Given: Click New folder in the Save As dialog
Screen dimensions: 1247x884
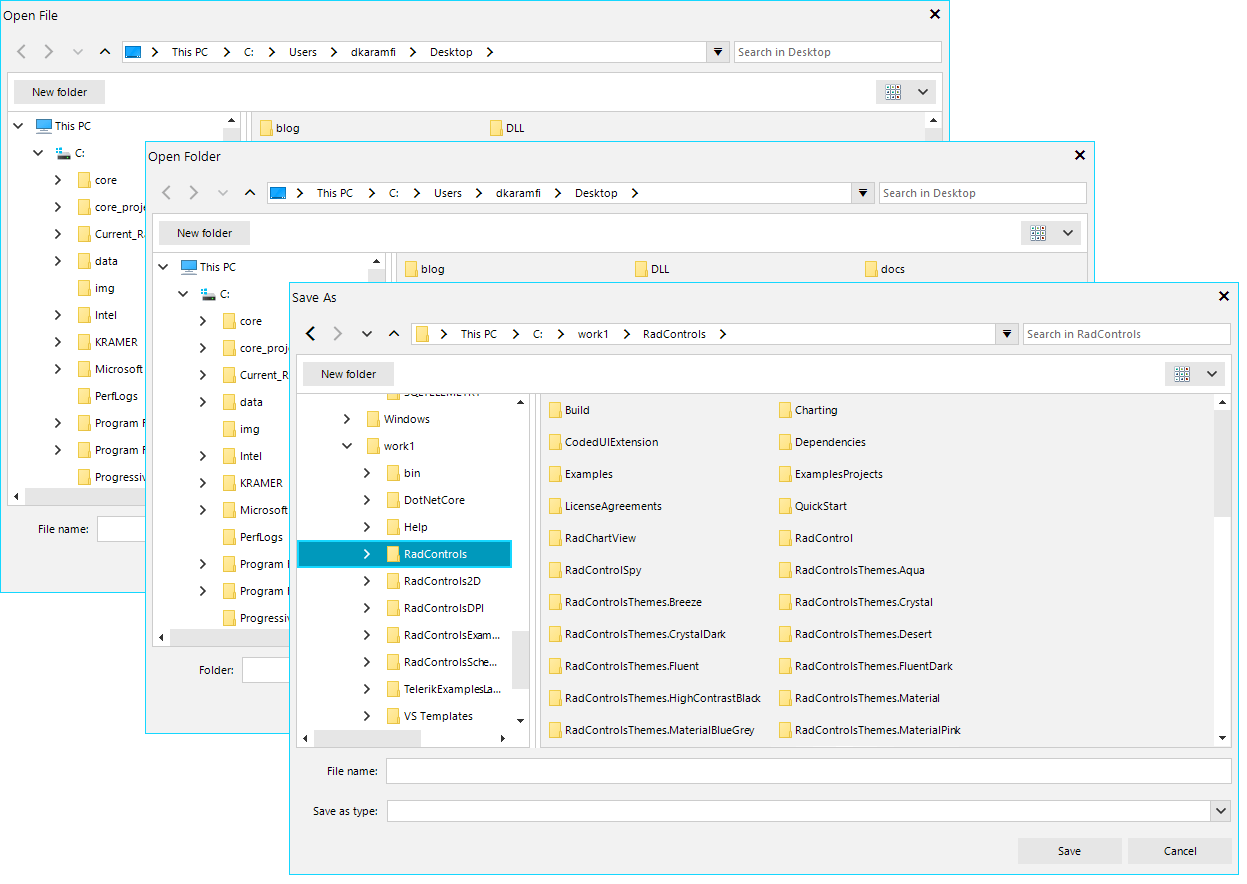Looking at the screenshot, I should pos(347,373).
